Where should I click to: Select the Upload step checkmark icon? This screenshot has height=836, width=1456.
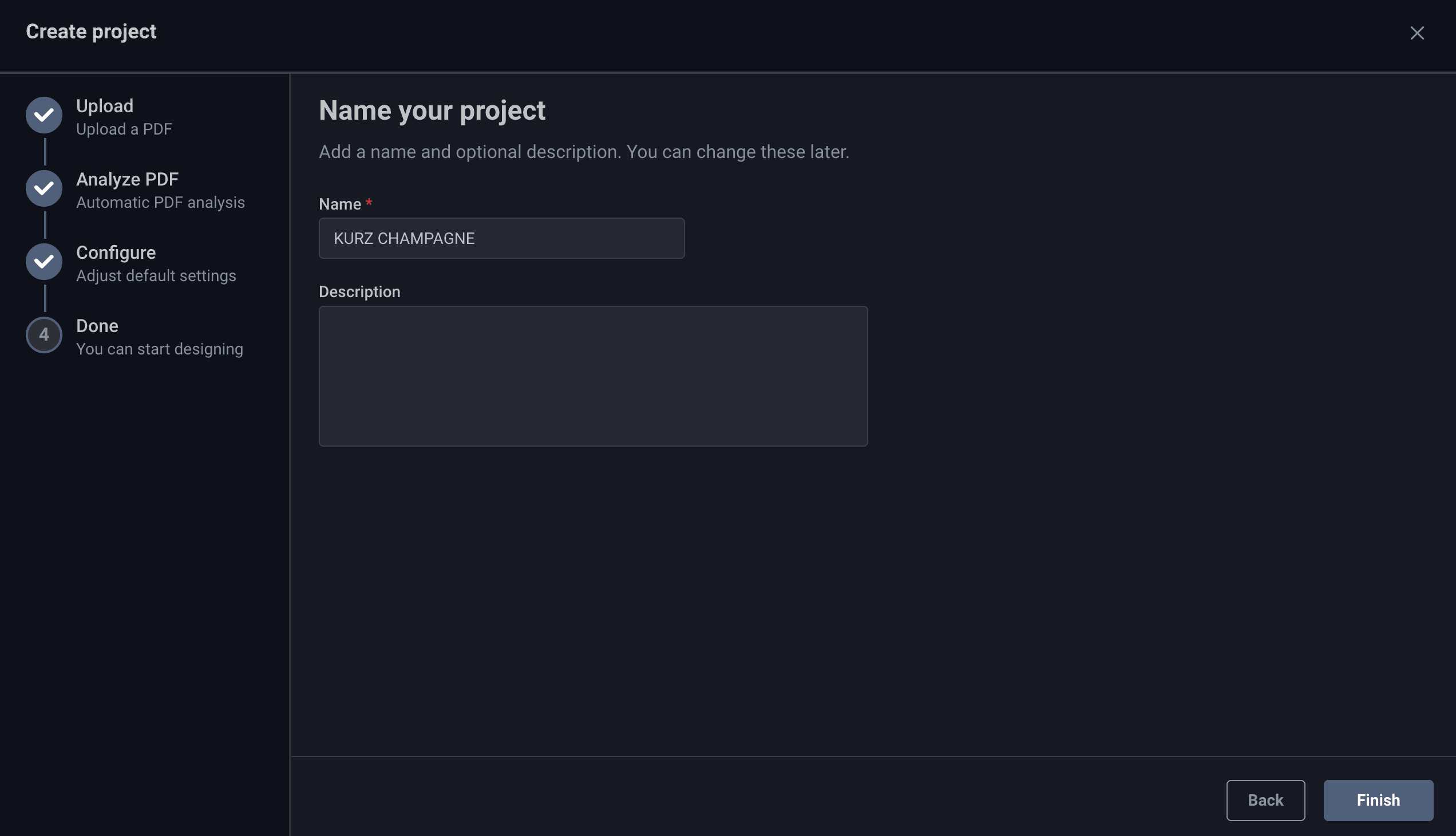44,116
